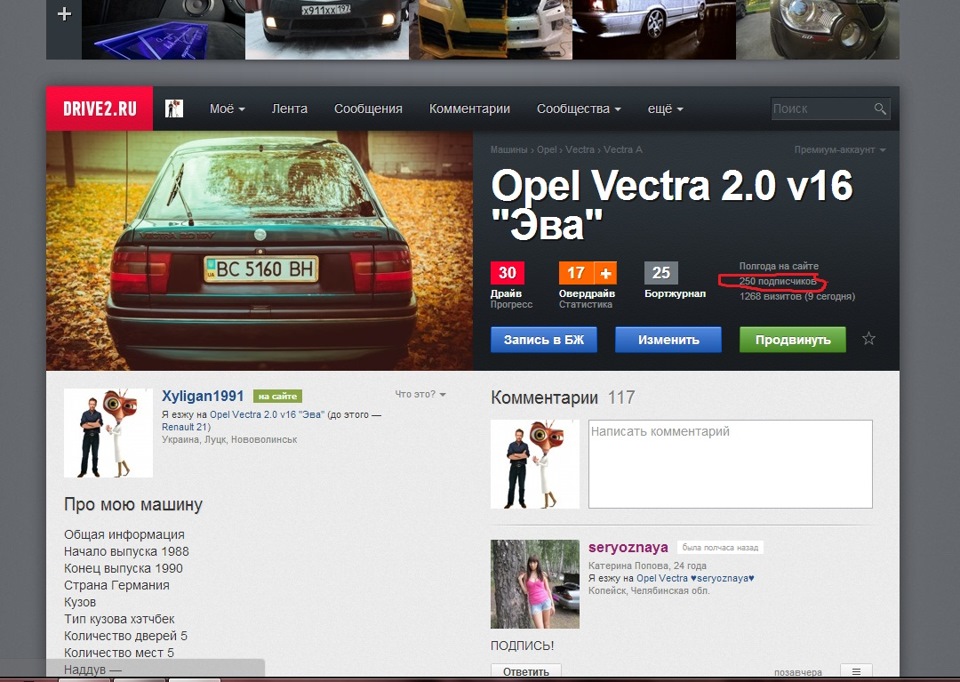Click the Прогресс link under Драйв
The width and height of the screenshot is (960, 682).
[511, 304]
